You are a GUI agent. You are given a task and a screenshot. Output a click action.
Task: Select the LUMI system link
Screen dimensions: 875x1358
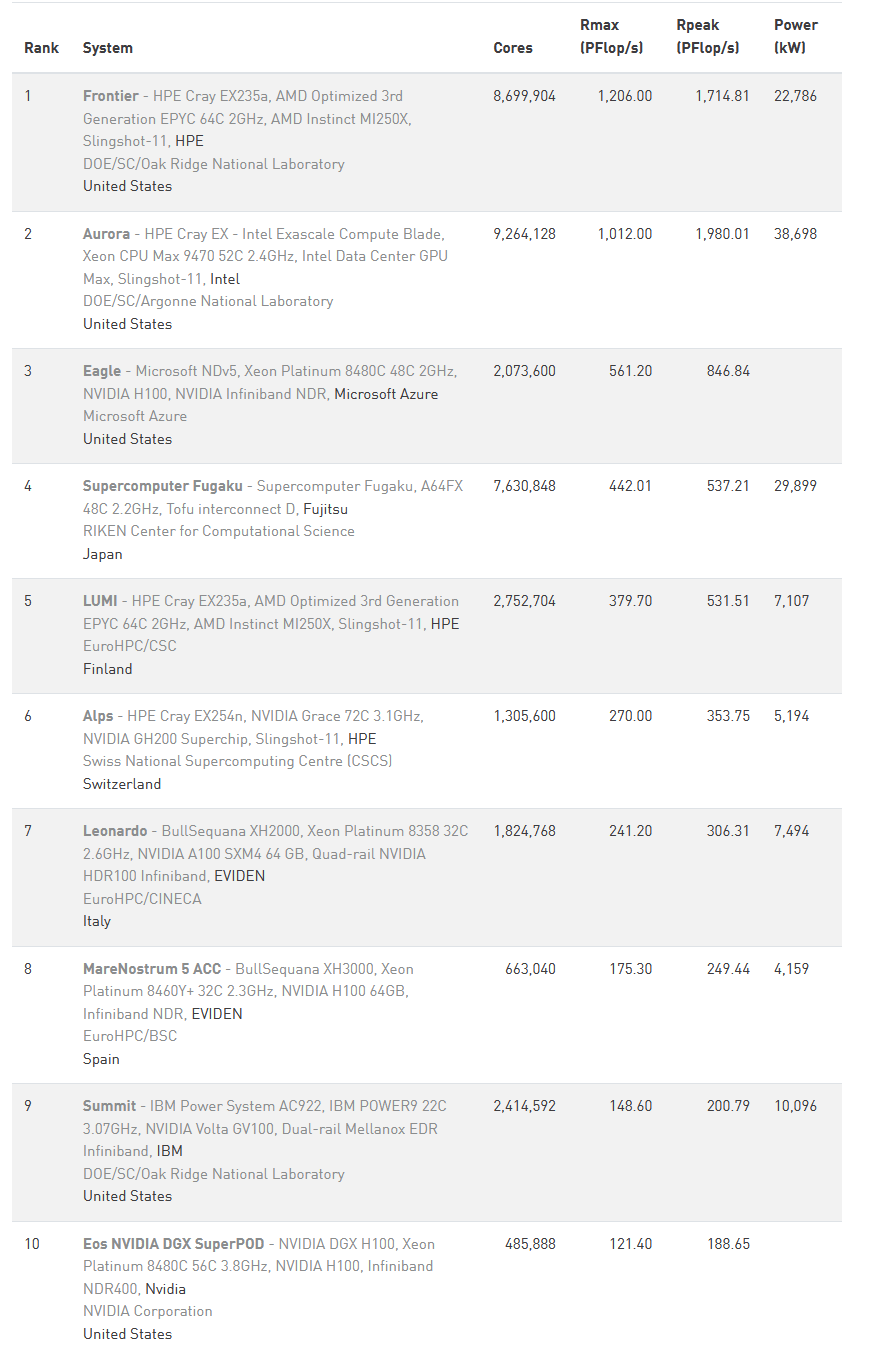tap(100, 601)
